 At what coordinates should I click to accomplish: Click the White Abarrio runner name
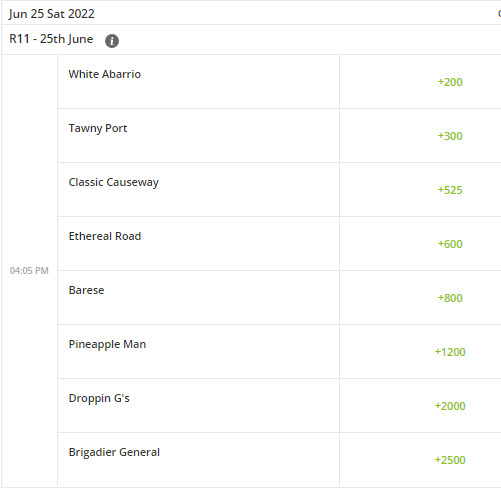[105, 74]
